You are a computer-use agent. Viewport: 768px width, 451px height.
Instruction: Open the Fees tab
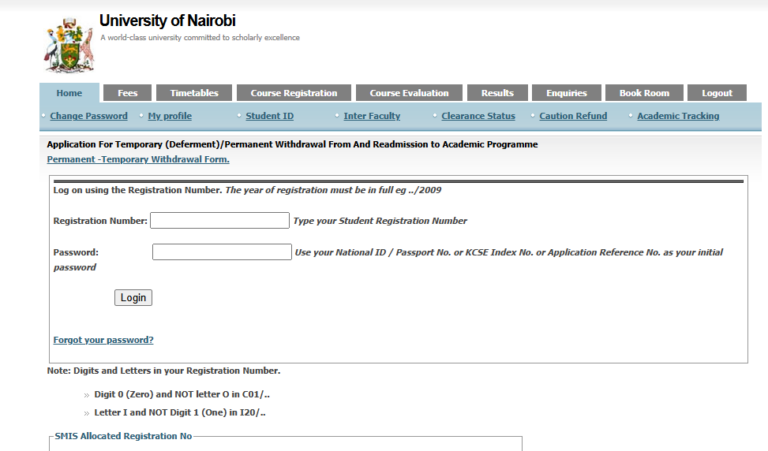coord(127,93)
